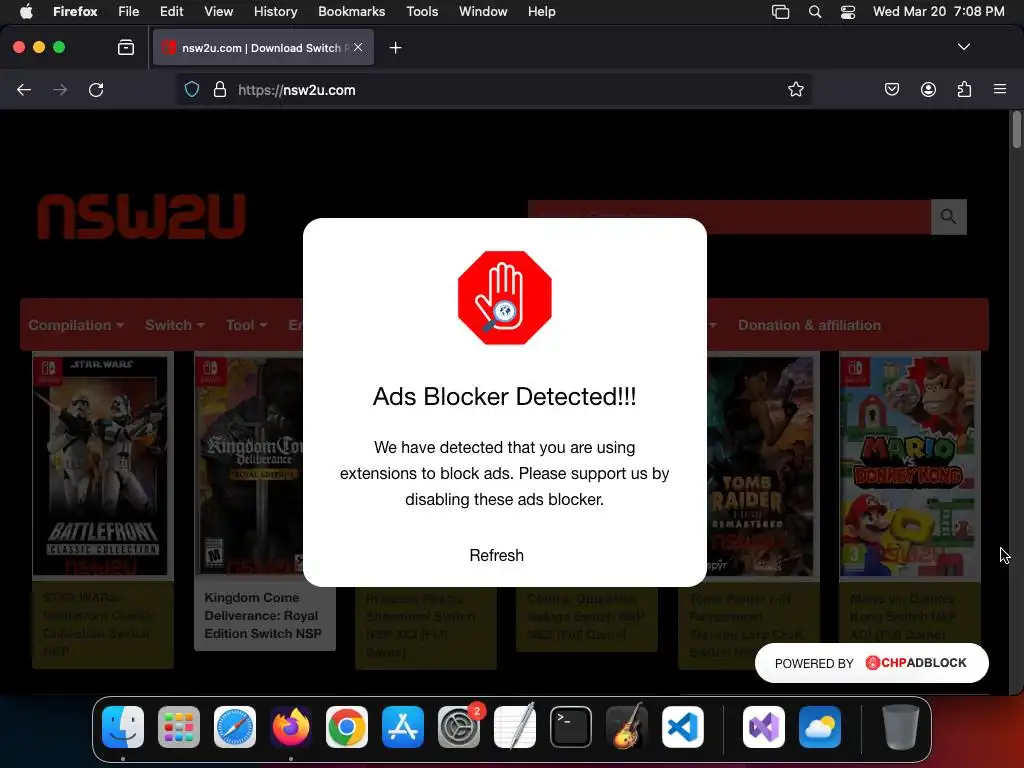Click the date and time in menu bar

(x=938, y=11)
